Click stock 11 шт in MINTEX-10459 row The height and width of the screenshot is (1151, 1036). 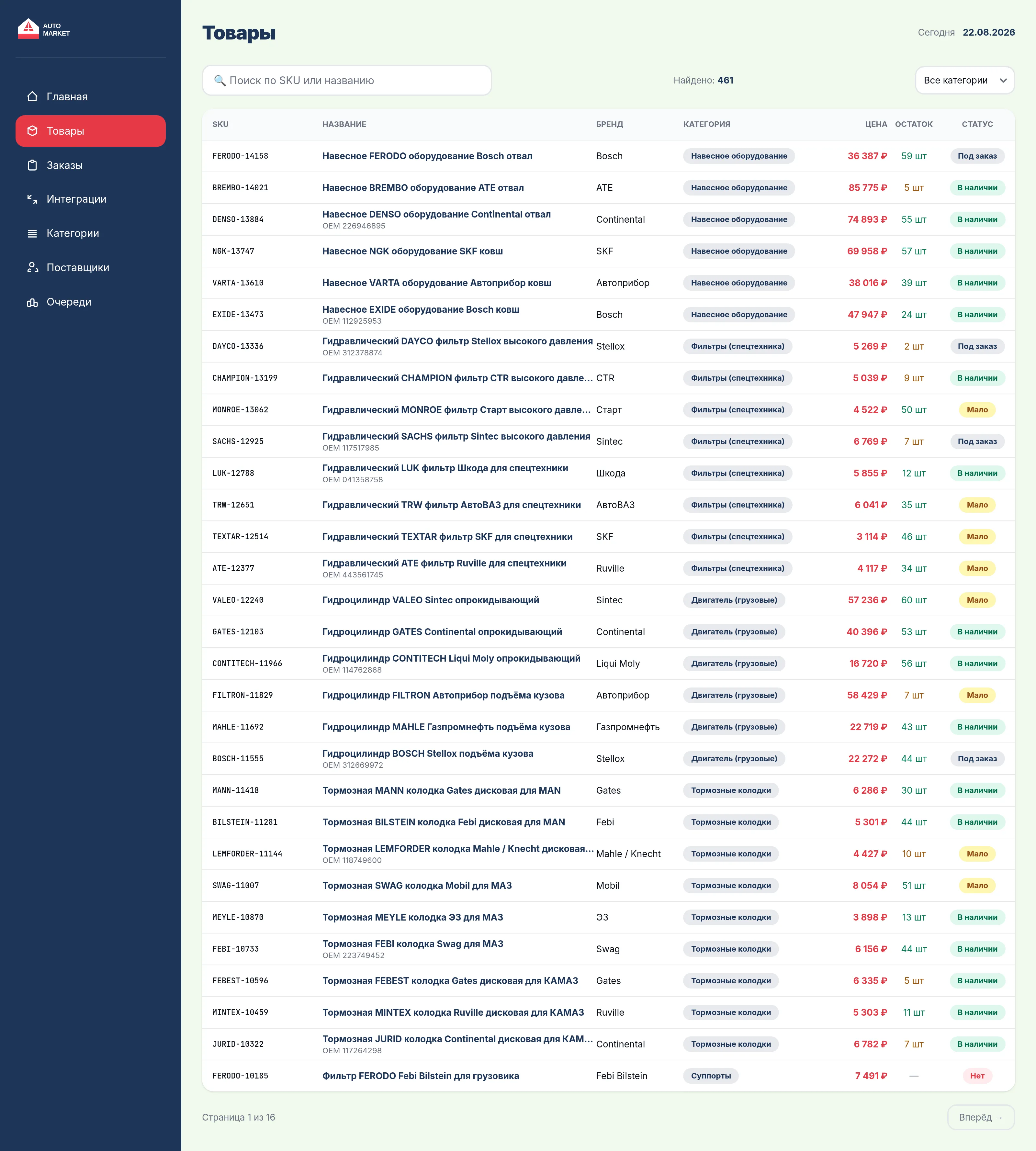(914, 1013)
